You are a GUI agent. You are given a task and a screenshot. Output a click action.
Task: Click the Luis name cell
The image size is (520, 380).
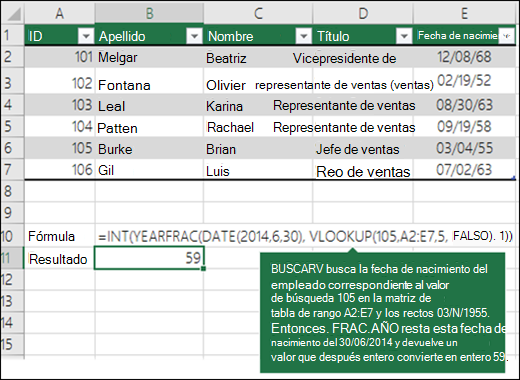tap(258, 169)
